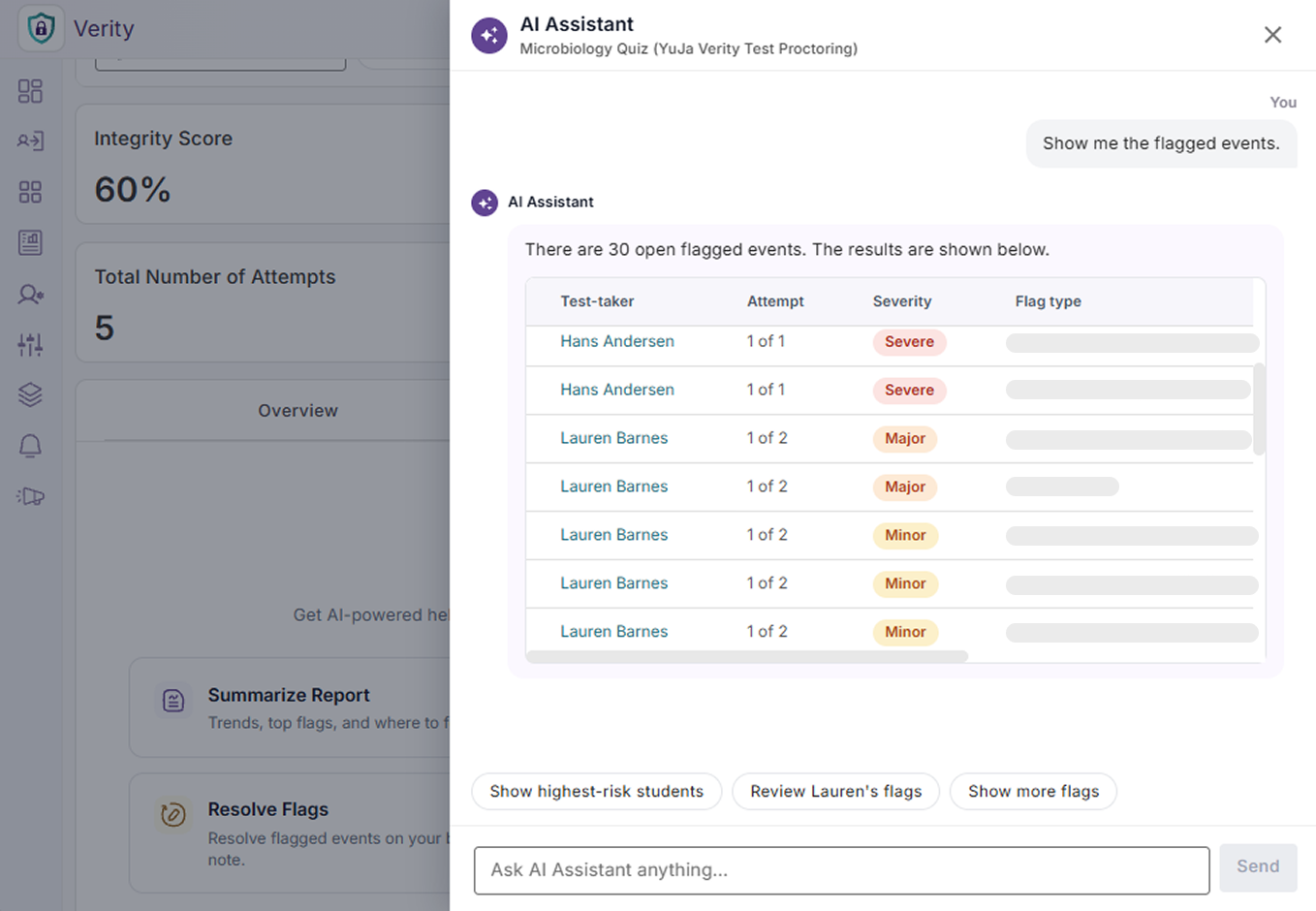Viewport: 1316px width, 911px height.
Task: Open the notifications bell icon
Action: (x=30, y=446)
